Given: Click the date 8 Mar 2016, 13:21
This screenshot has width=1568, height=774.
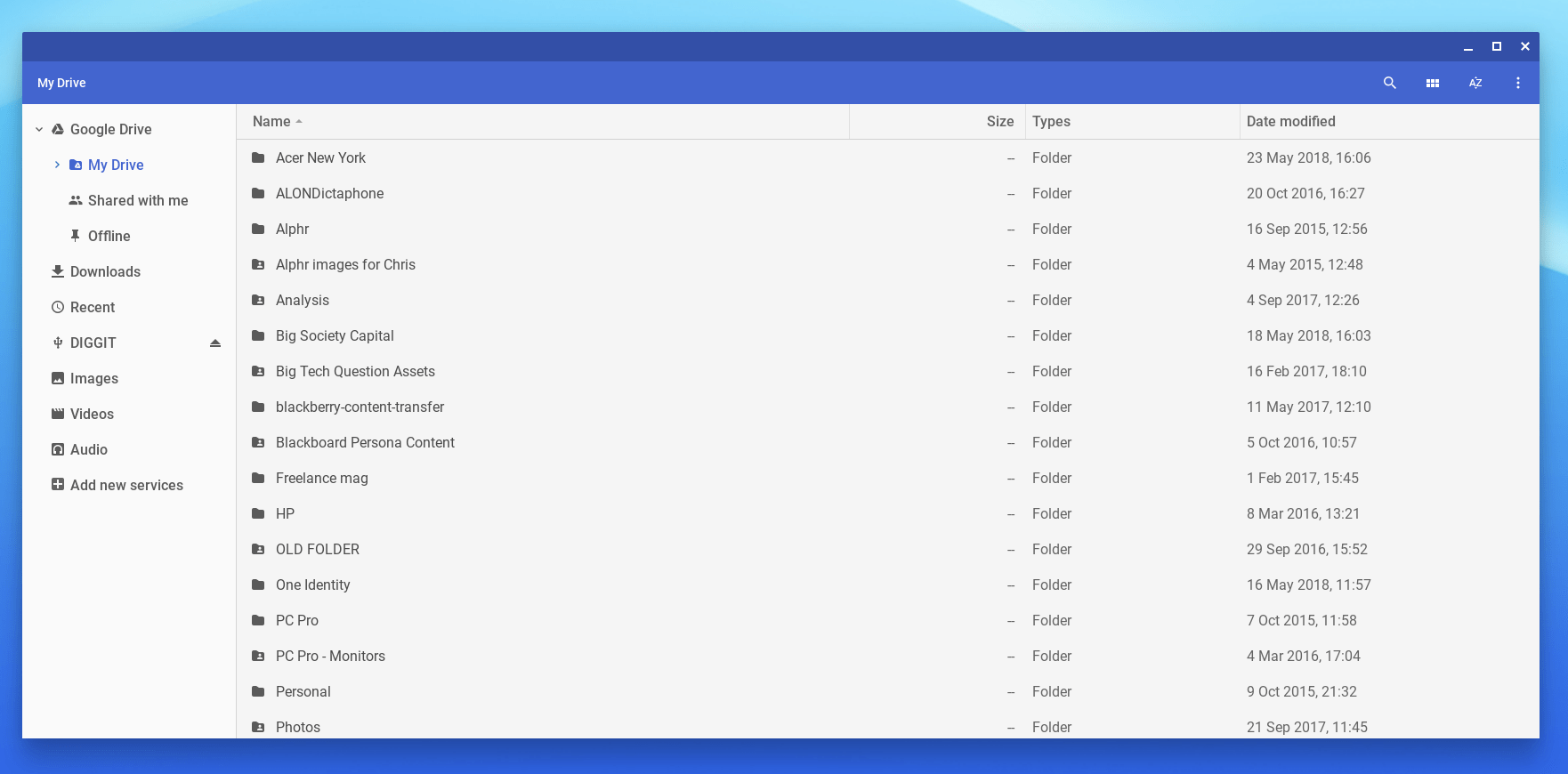Looking at the screenshot, I should (1303, 513).
